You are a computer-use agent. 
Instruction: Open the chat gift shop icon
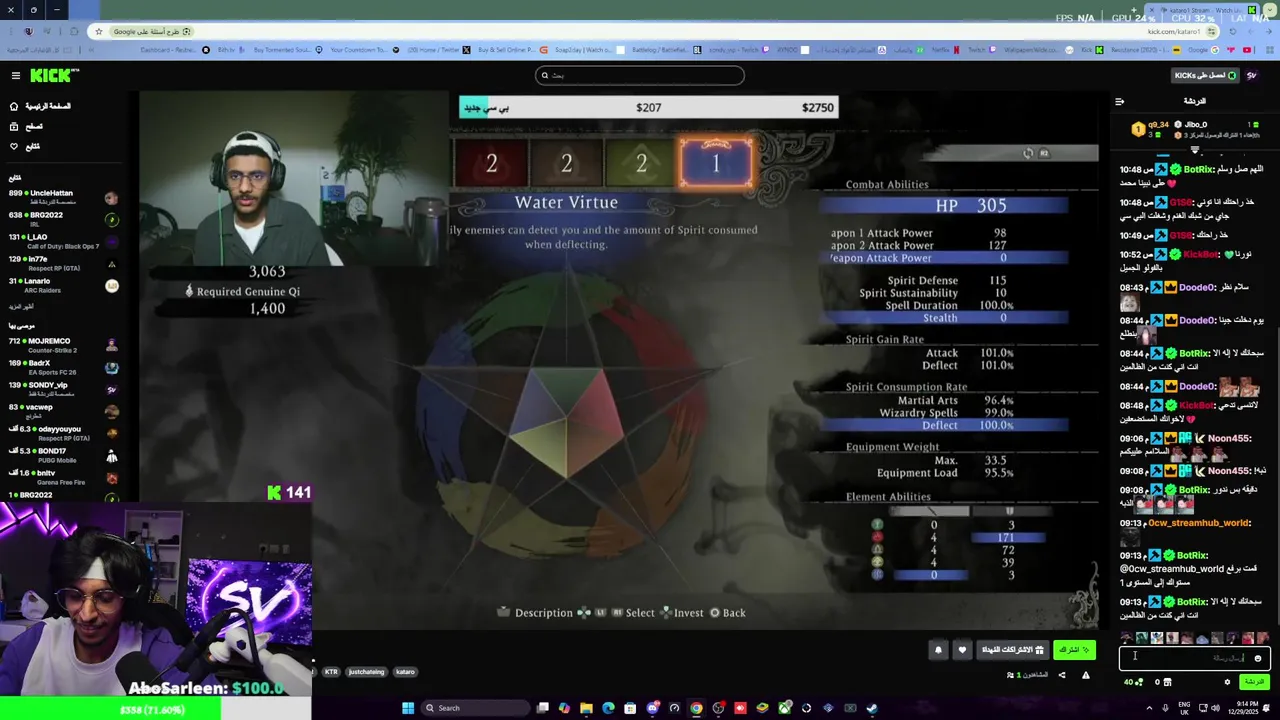tap(1169, 682)
